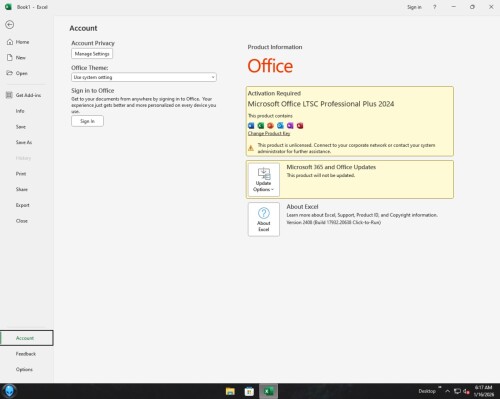Show hidden system tray icons chevron
Viewport: 500px width, 399px height.
coord(448,391)
